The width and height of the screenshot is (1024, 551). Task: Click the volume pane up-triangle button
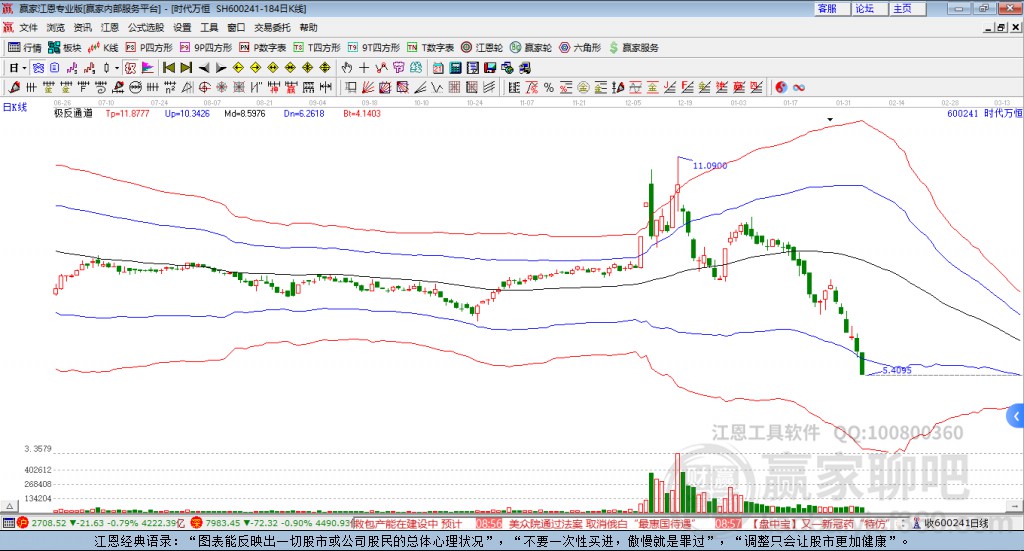pos(10,506)
